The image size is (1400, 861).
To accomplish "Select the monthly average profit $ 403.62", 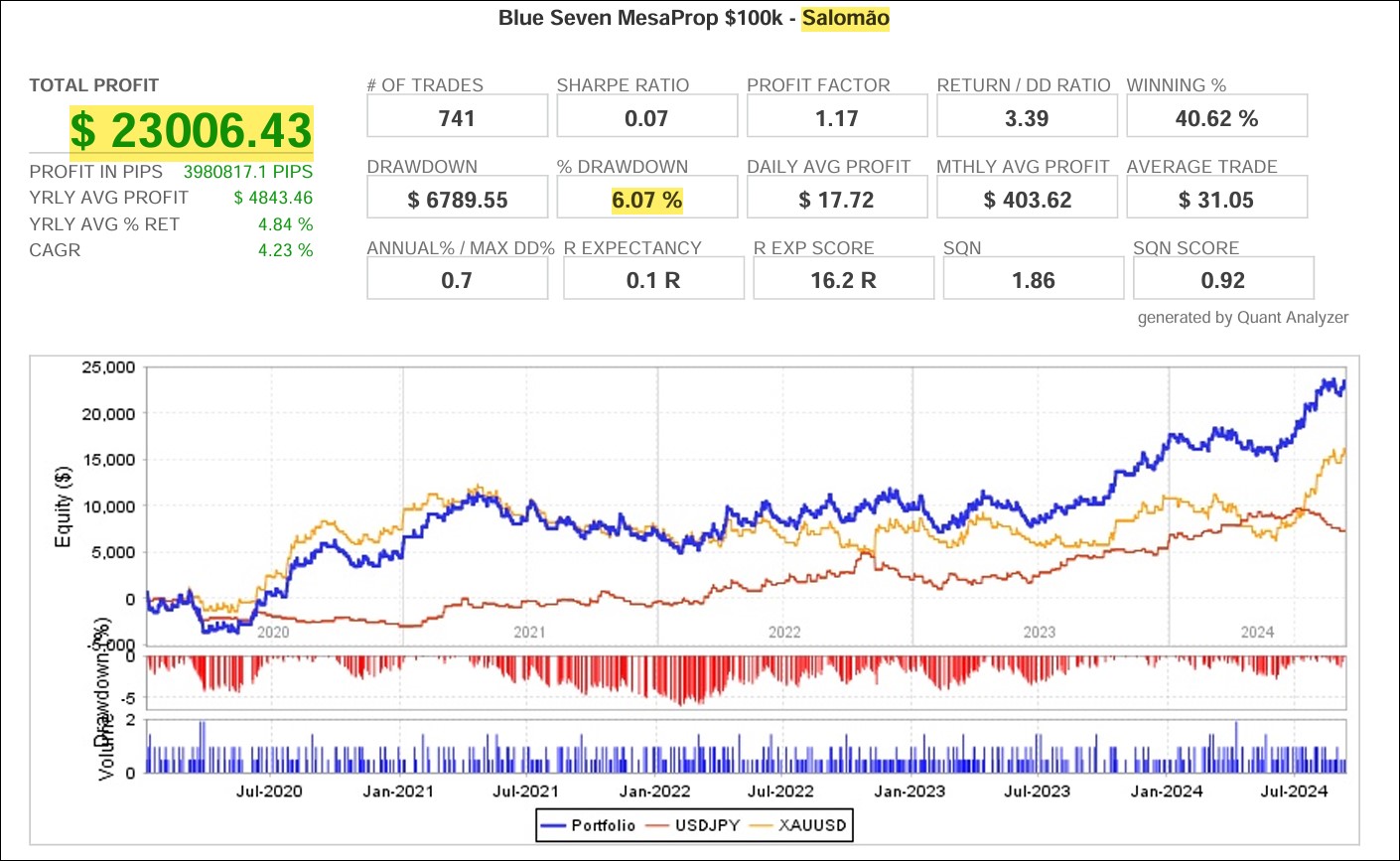I will (1028, 200).
